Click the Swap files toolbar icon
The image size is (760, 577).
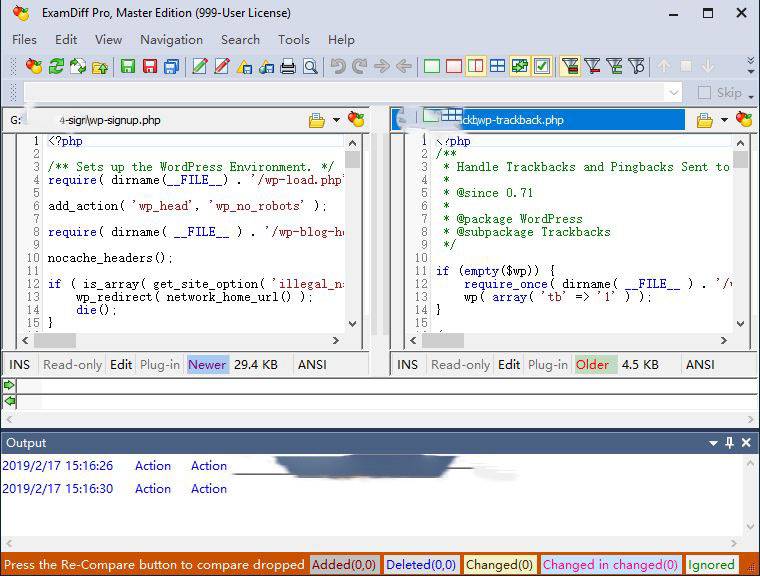point(78,66)
